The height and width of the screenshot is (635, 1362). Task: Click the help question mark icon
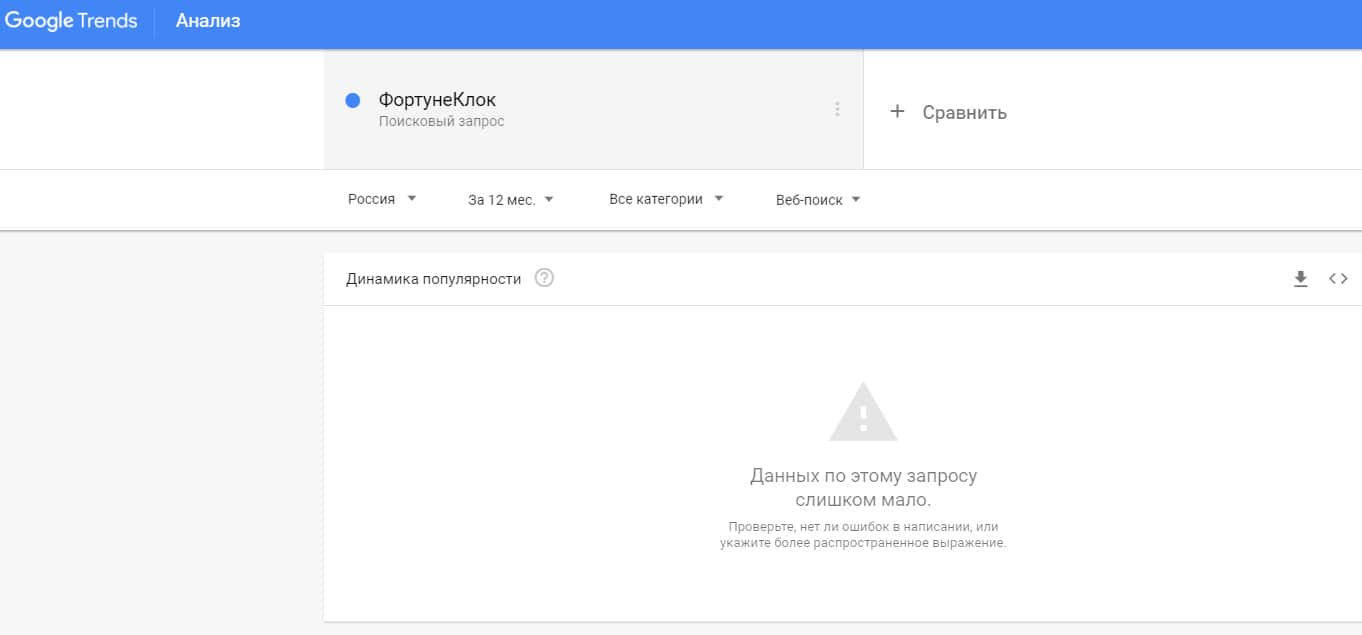click(544, 278)
